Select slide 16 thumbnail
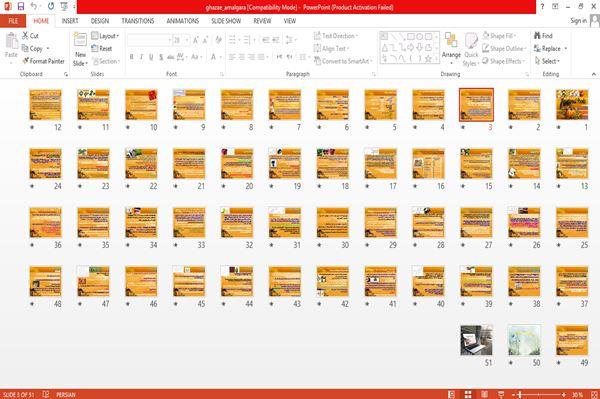The image size is (600, 399). coord(429,164)
